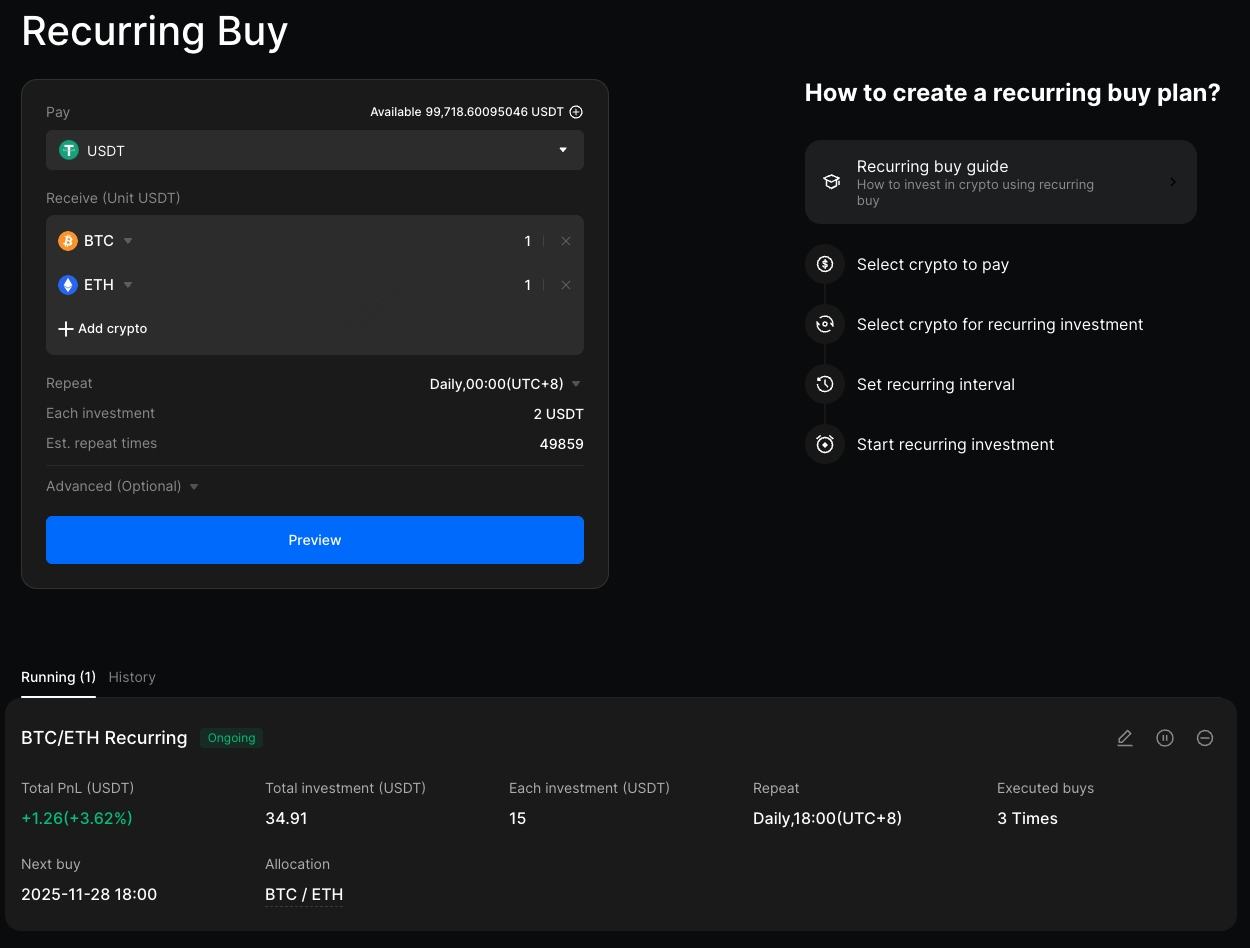Click the add funds plus icon

[x=576, y=112]
